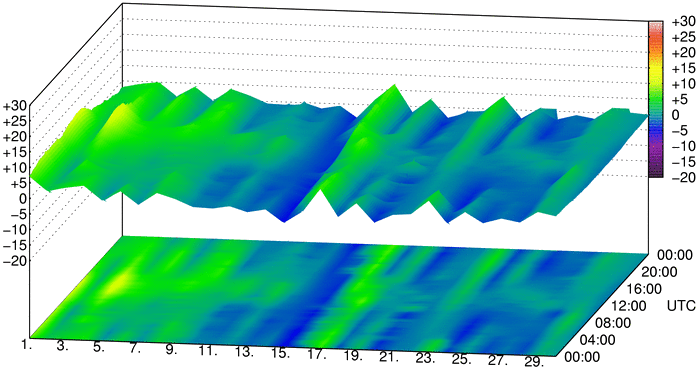Select "+20" on the vertical value axis

pos(16,138)
